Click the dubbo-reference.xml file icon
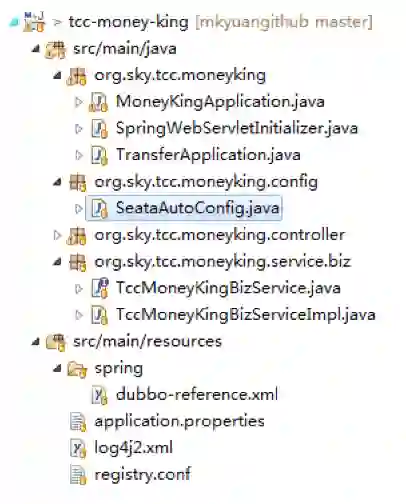 pyautogui.click(x=99, y=395)
